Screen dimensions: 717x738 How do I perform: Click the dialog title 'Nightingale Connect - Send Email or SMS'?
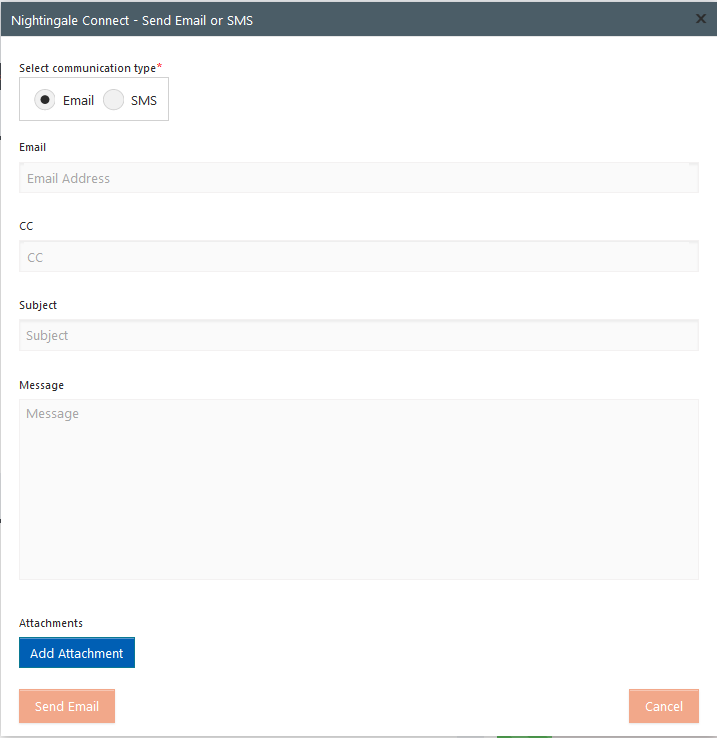(x=132, y=21)
